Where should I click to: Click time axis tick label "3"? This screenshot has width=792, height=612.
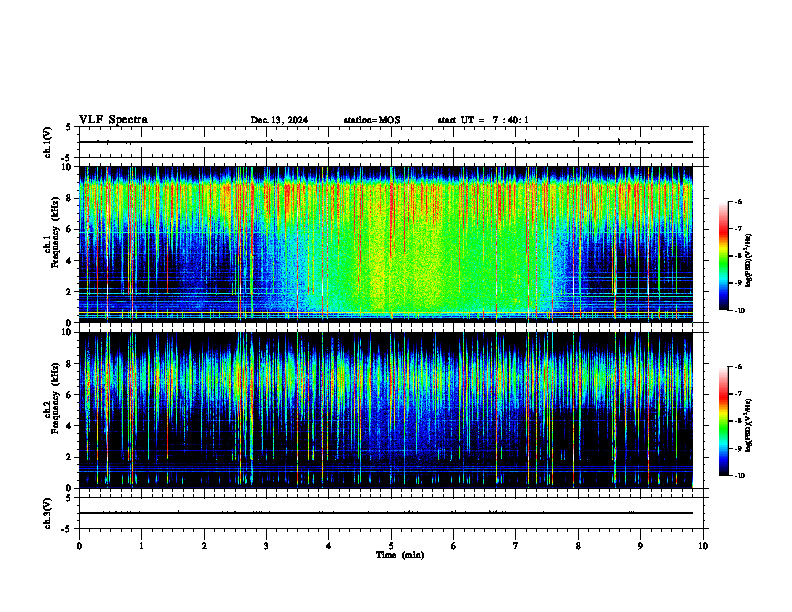click(x=266, y=546)
